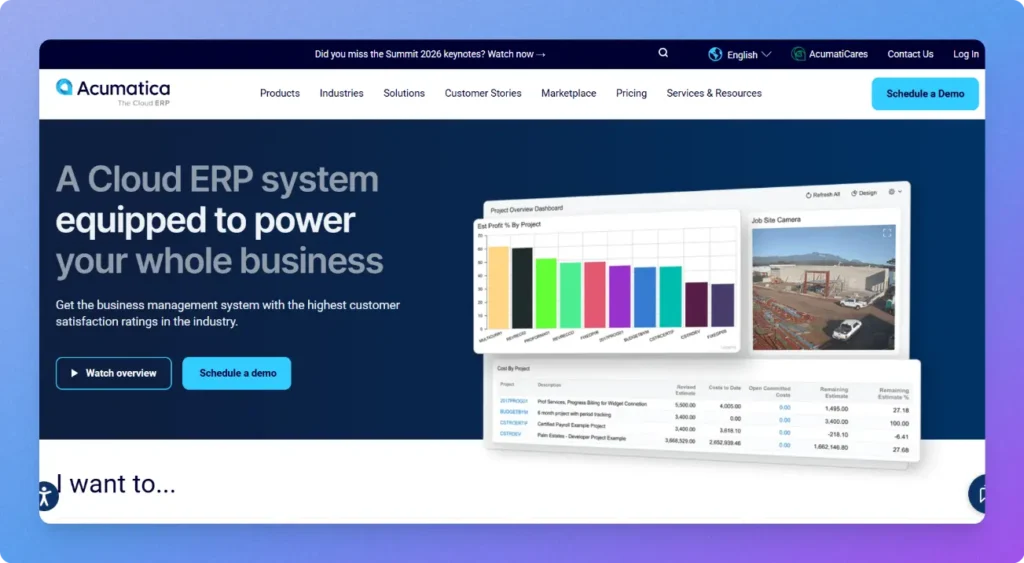
Task: Open project link BUDGETBYM in table
Action: pyautogui.click(x=513, y=412)
